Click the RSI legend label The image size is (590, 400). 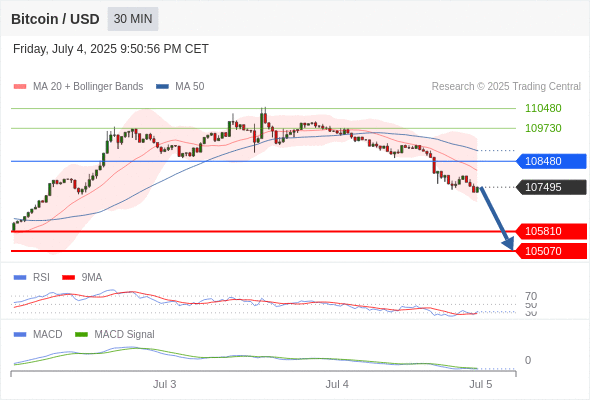coord(41,278)
